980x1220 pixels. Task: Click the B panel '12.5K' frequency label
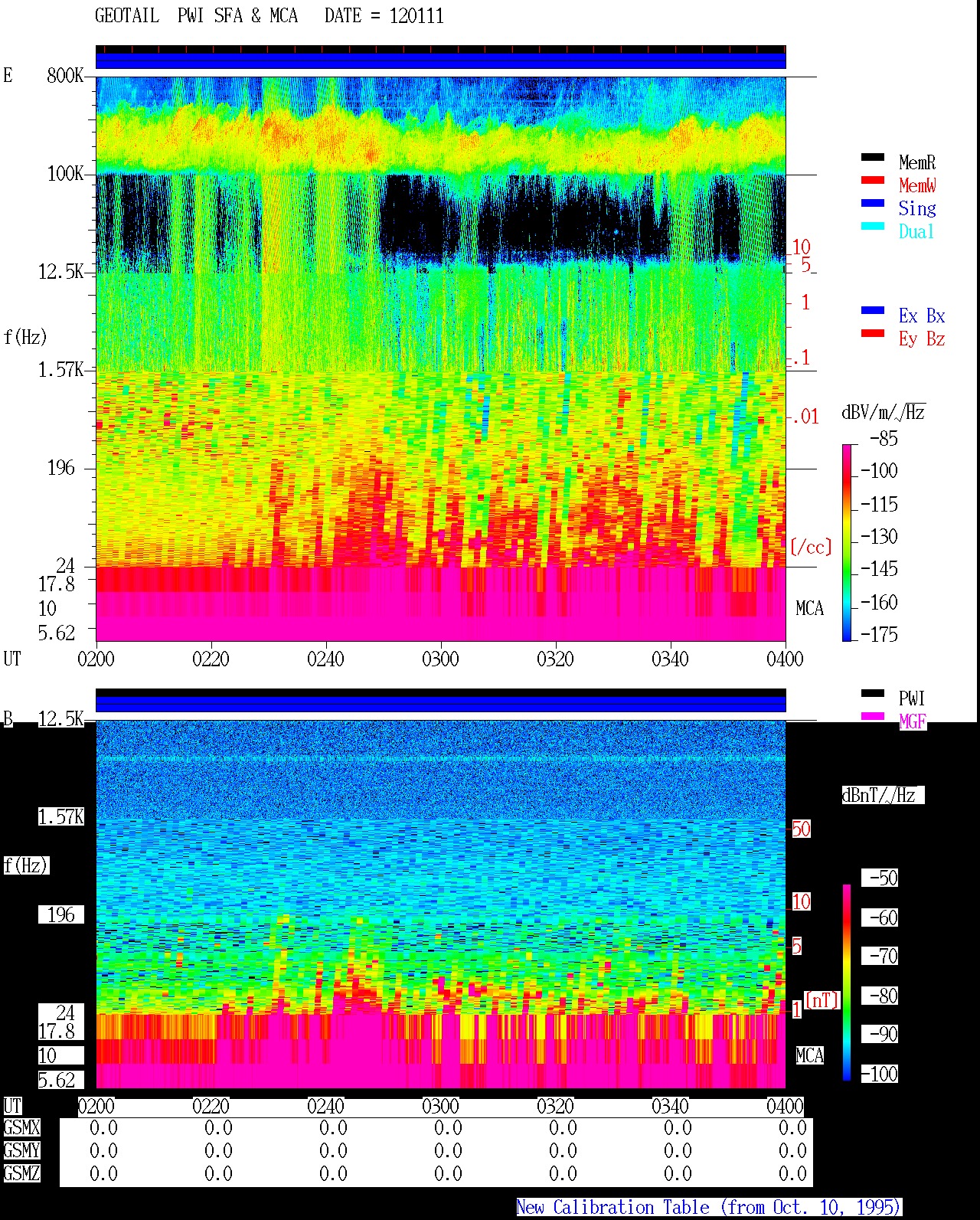61,718
